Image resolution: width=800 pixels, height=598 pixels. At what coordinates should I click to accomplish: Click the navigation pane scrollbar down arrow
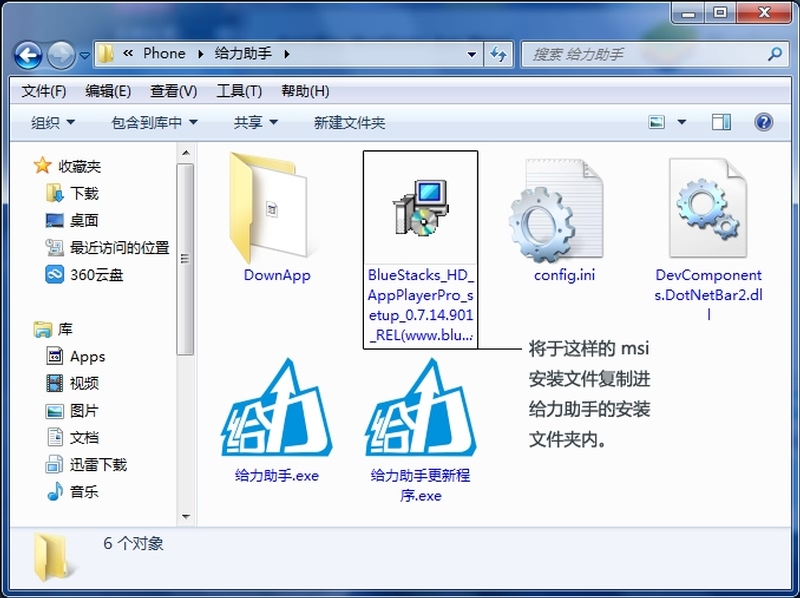tap(186, 517)
